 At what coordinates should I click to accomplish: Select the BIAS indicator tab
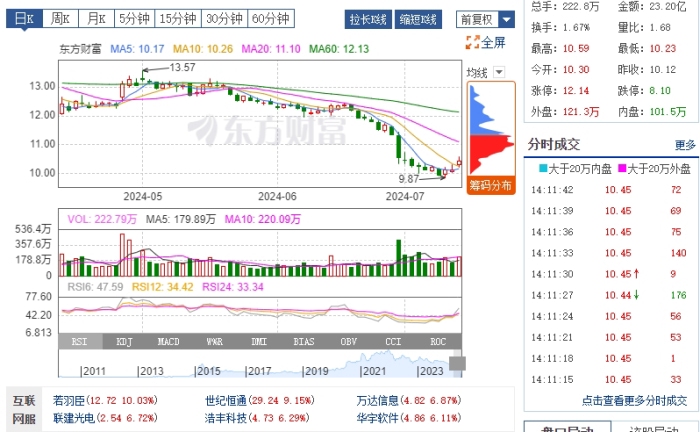[x=304, y=342]
